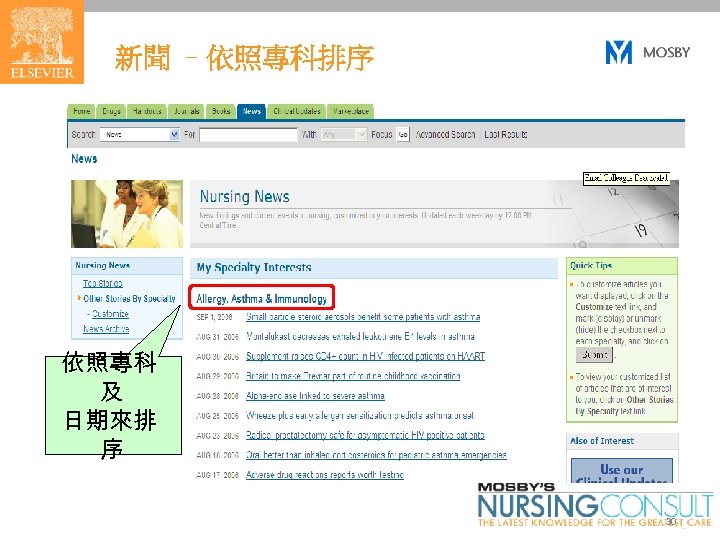Click the active News tab
The width and height of the screenshot is (720, 540).
(252, 111)
